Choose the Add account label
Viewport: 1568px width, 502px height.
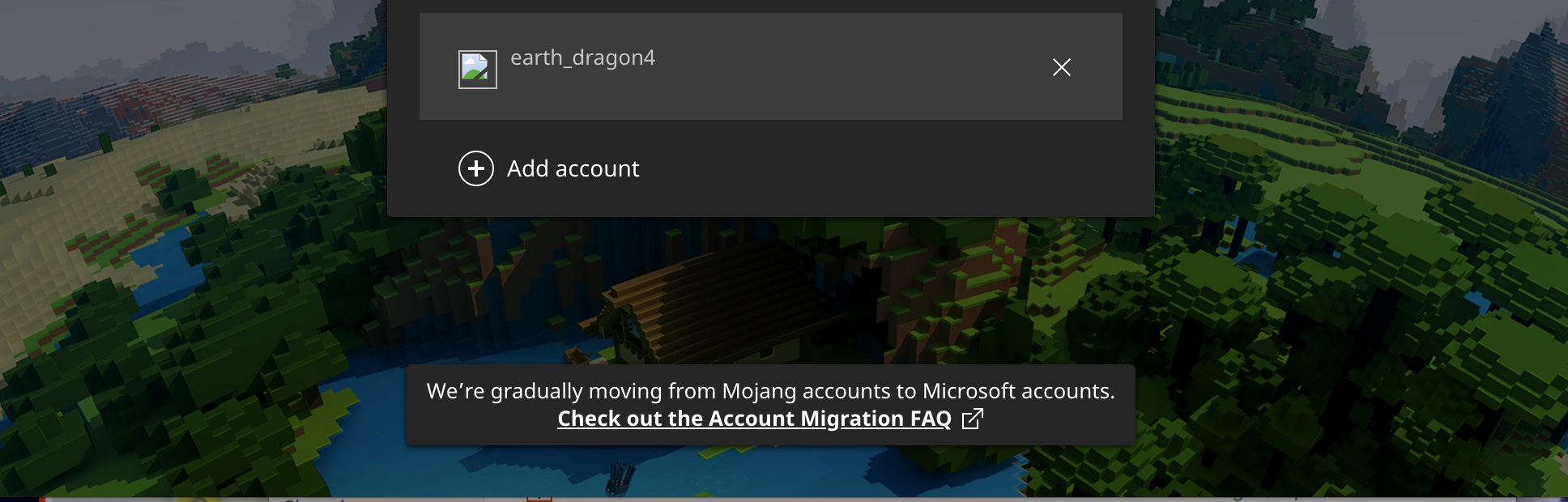click(x=573, y=168)
